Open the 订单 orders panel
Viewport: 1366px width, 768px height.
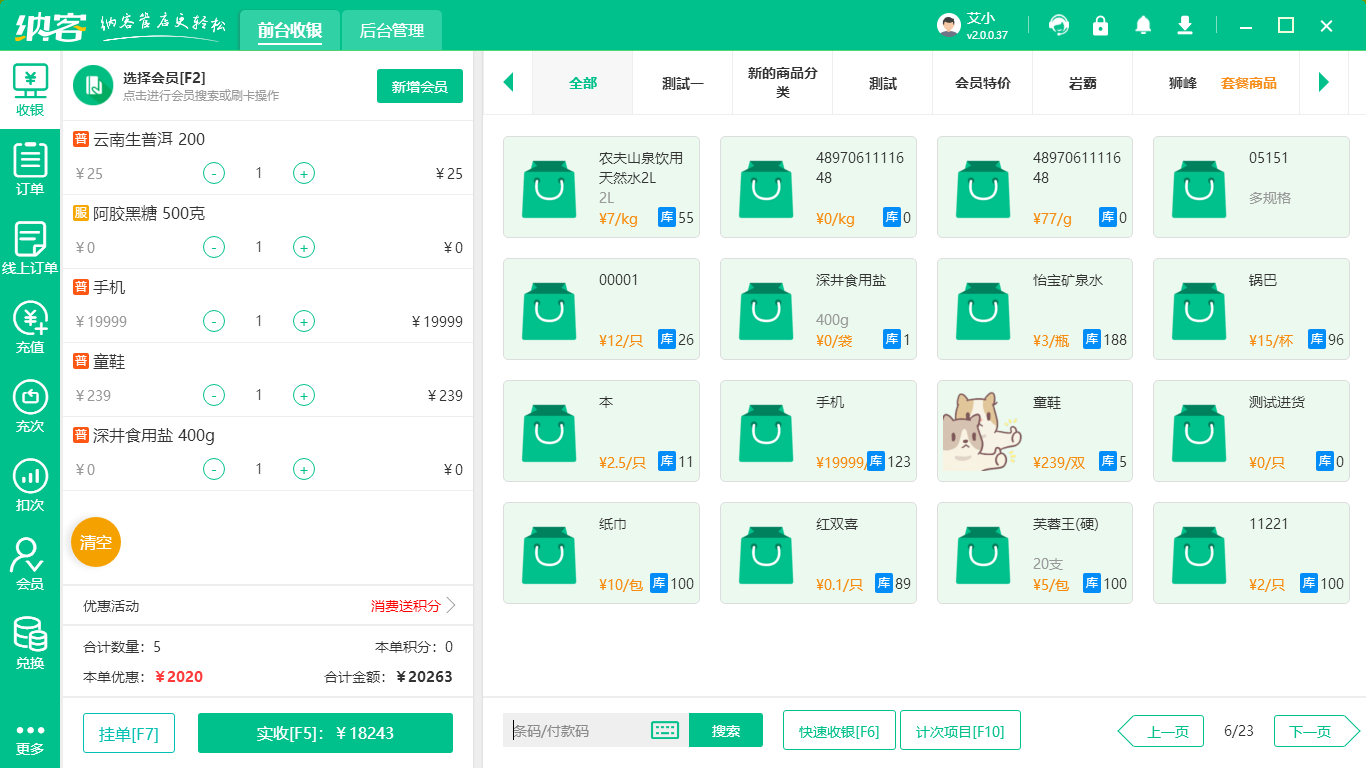[29, 170]
